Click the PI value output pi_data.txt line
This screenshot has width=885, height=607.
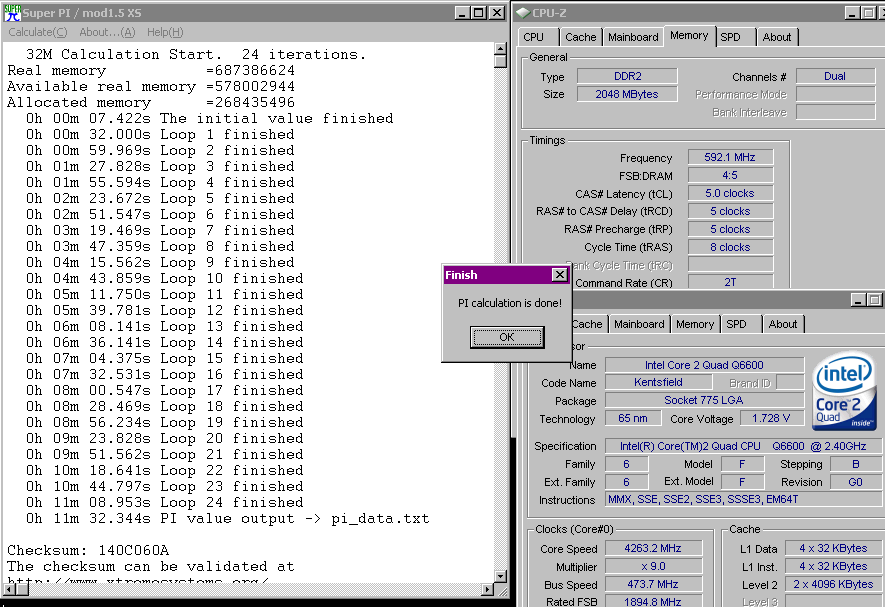point(227,519)
